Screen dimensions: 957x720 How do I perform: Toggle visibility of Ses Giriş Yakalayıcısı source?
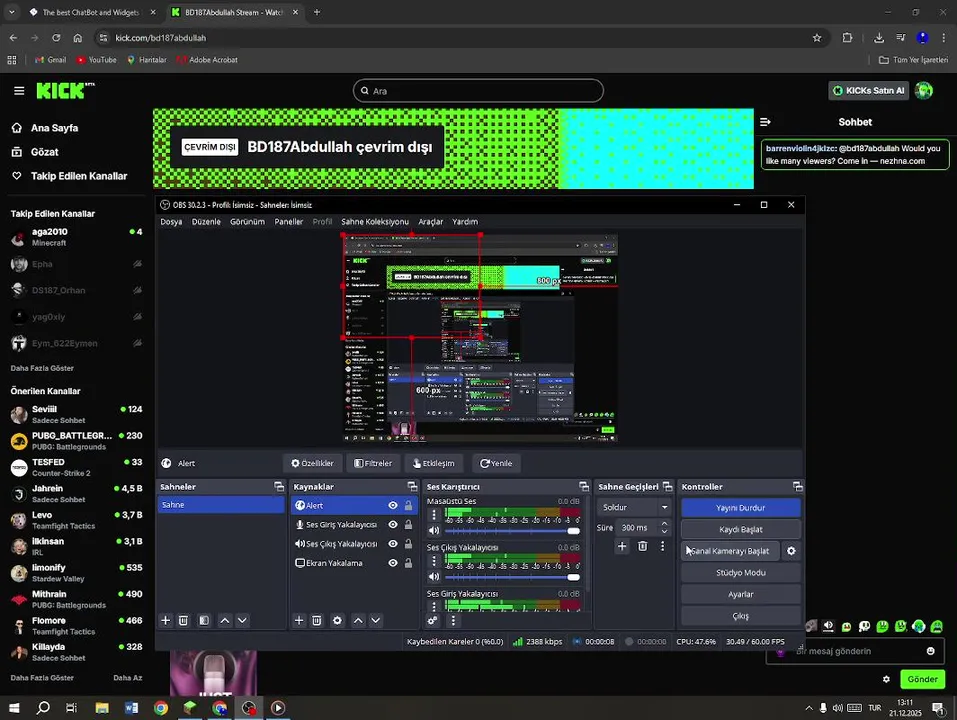coord(393,525)
